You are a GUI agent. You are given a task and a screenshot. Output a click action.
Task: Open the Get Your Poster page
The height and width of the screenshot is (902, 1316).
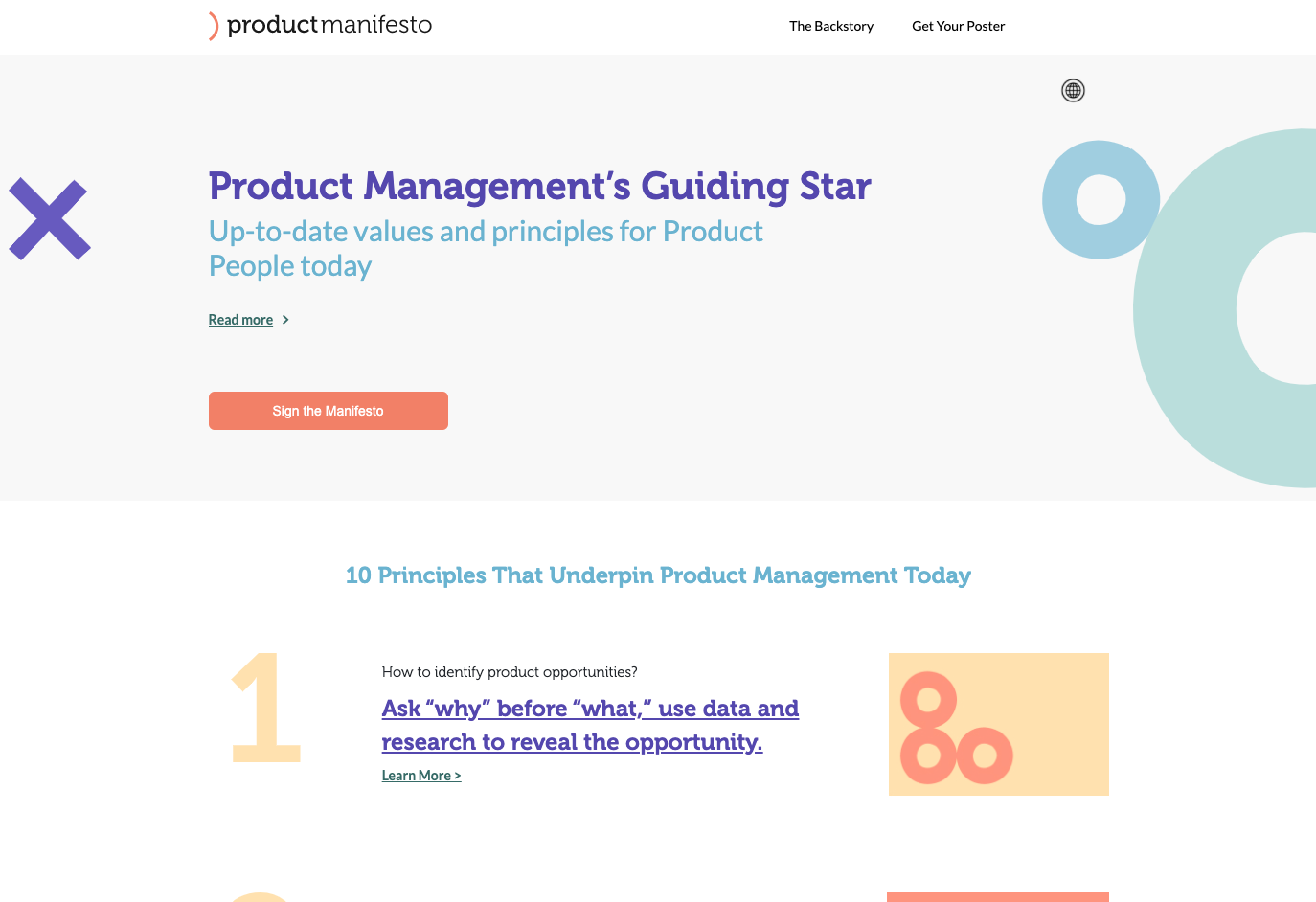(x=958, y=26)
